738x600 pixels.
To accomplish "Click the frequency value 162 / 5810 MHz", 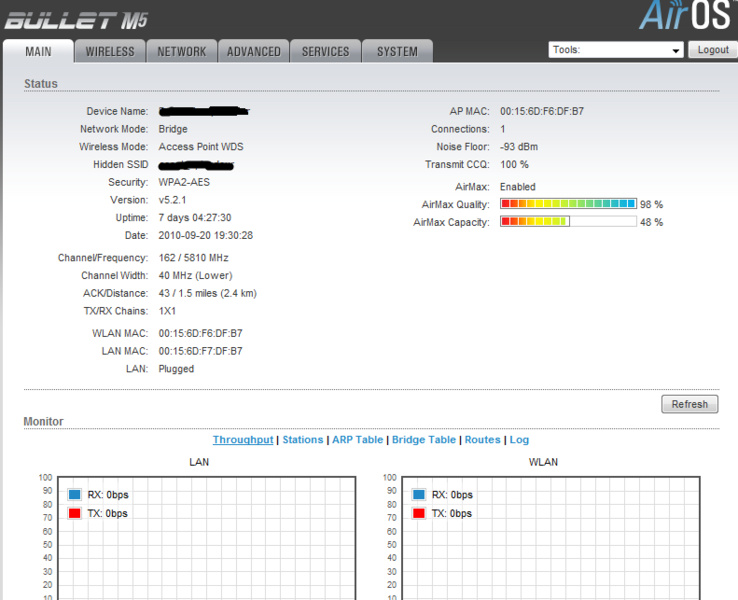I will point(193,258).
